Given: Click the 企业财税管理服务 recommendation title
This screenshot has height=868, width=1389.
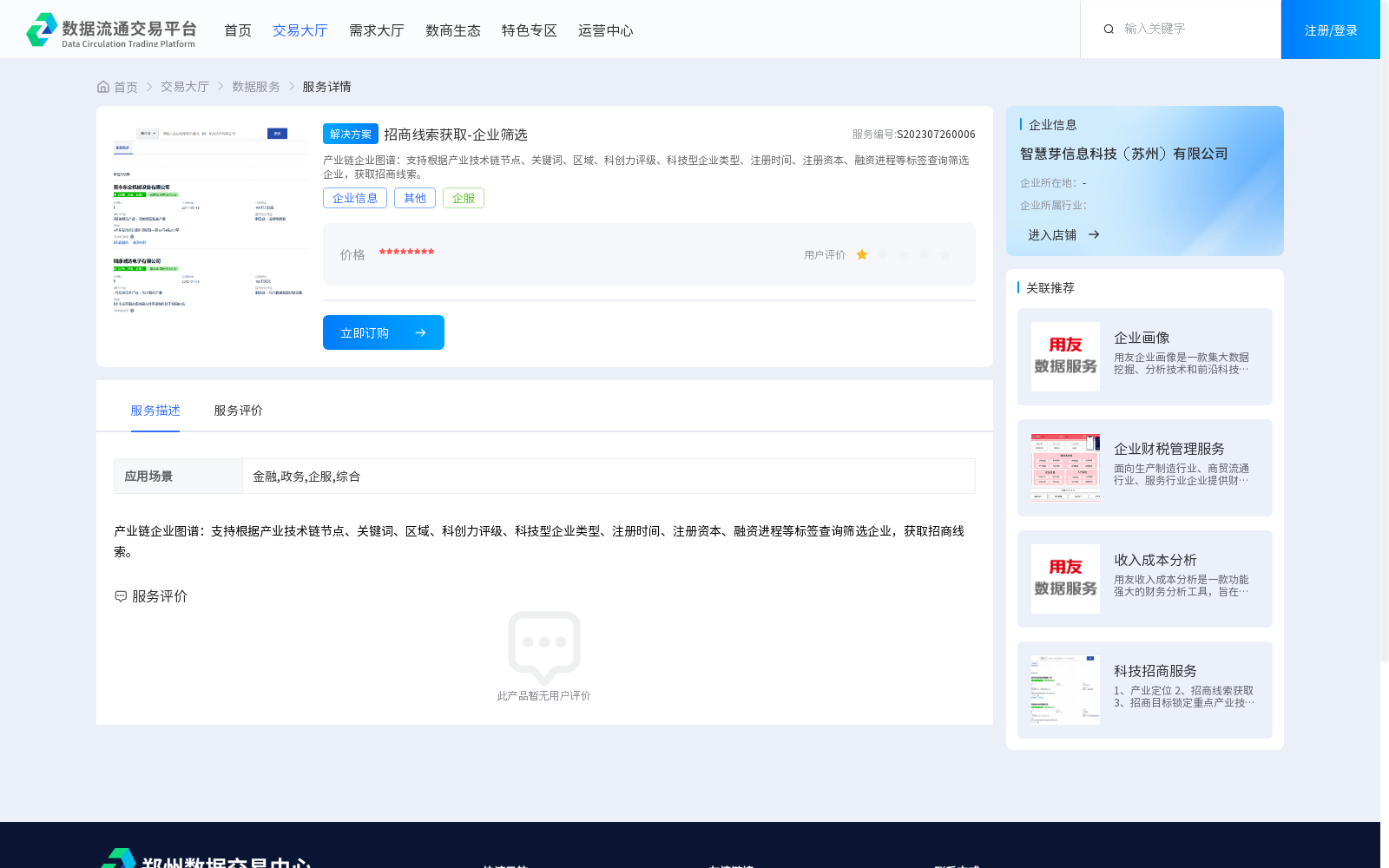Looking at the screenshot, I should point(1169,449).
